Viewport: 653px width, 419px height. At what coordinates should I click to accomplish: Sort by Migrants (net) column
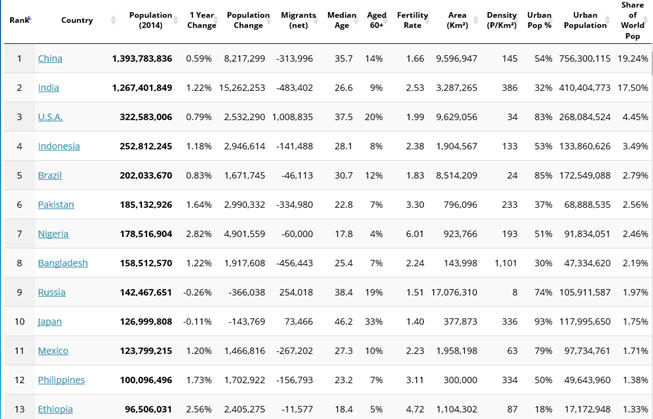298,20
